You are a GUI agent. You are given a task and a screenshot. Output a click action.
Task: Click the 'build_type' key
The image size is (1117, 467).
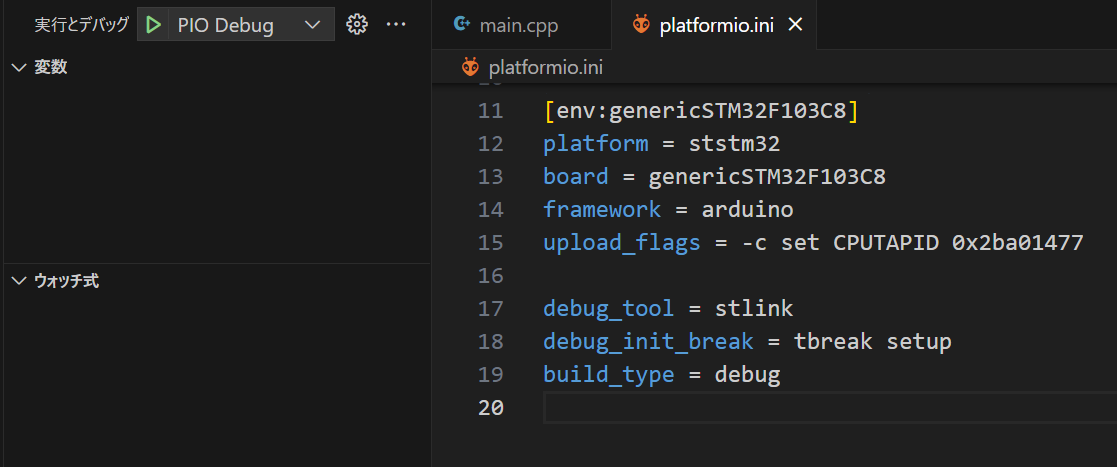(x=608, y=374)
